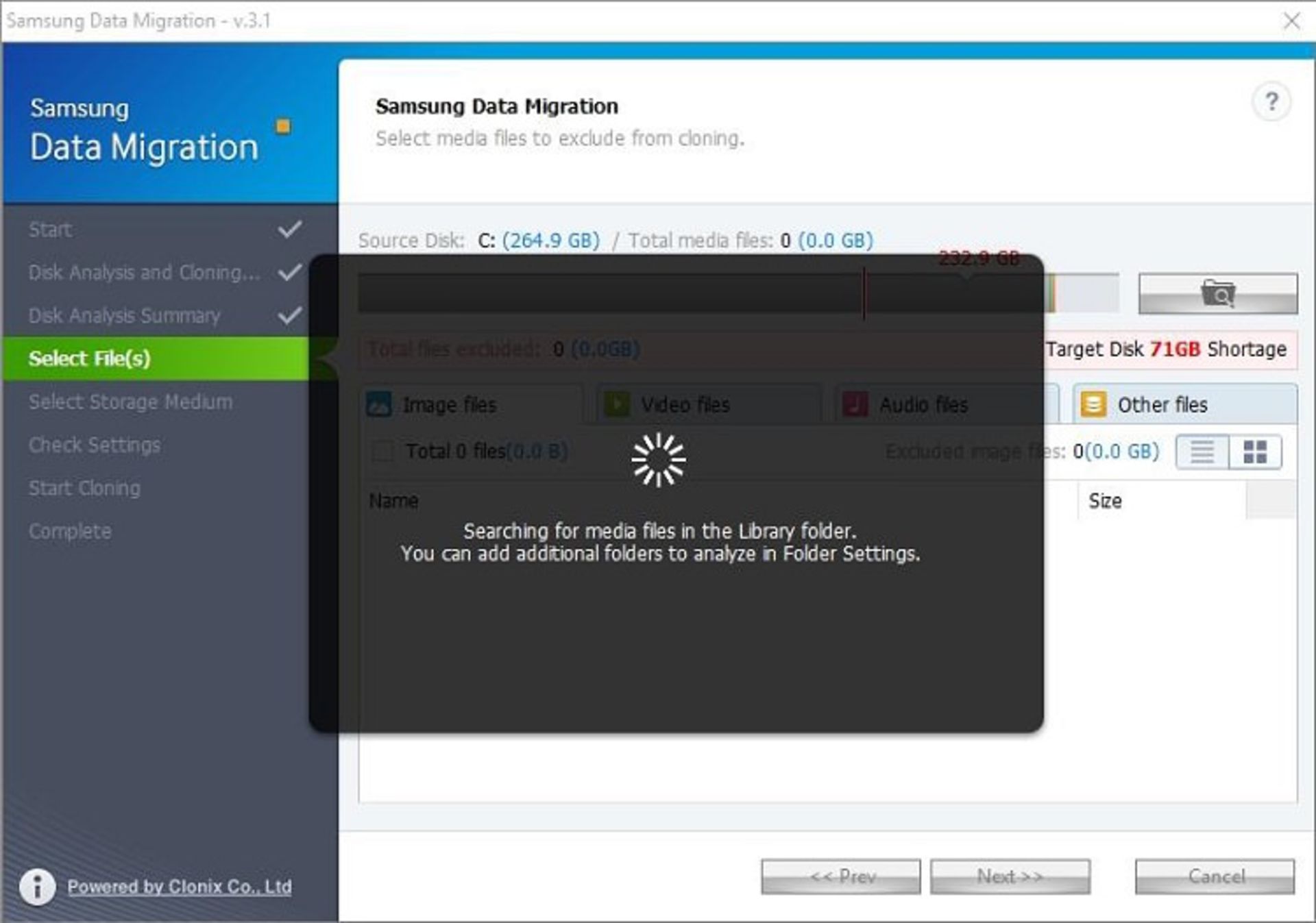Click the excluded files 0(0.0 GB) value
Screen dimensions: 1316x923
coord(1116,452)
